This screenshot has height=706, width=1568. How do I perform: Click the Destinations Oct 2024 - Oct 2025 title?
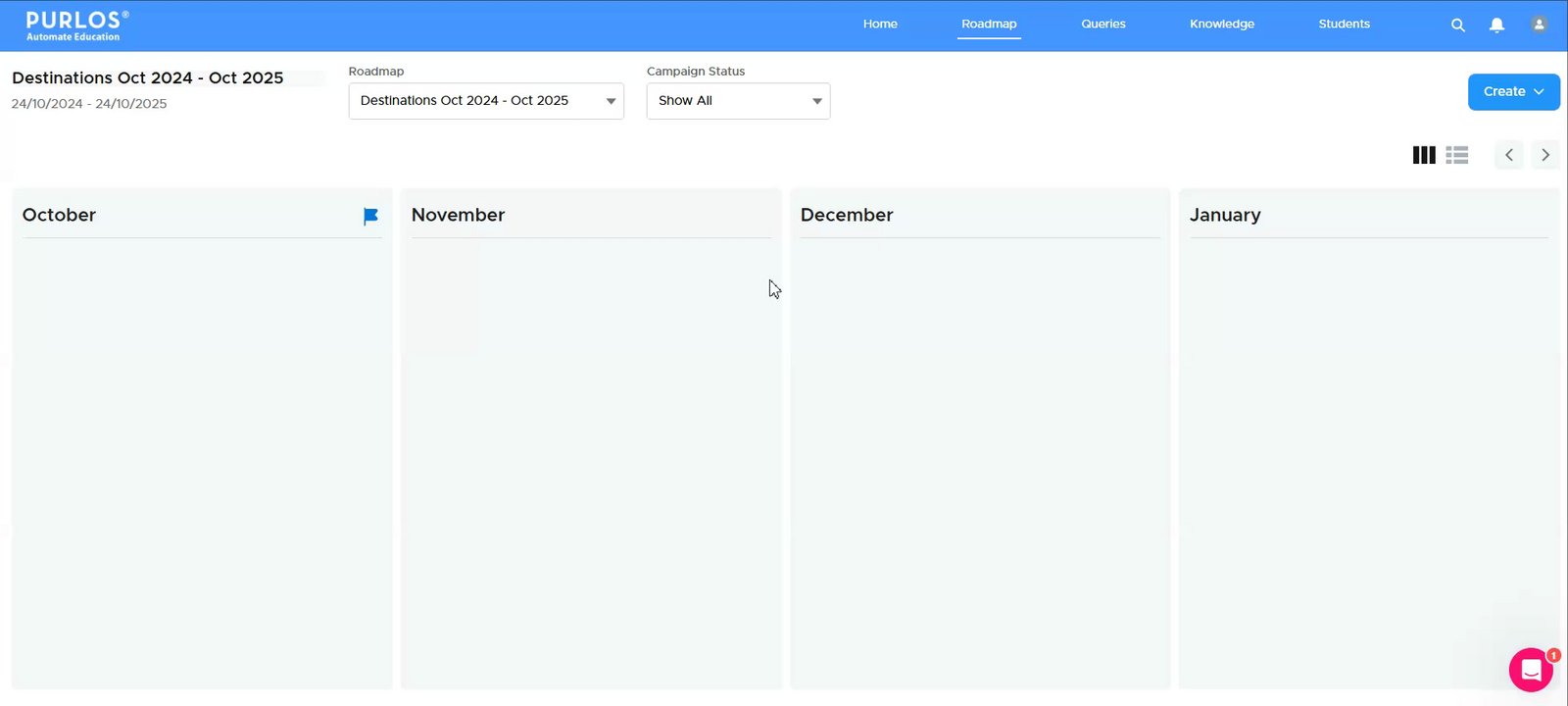[148, 78]
